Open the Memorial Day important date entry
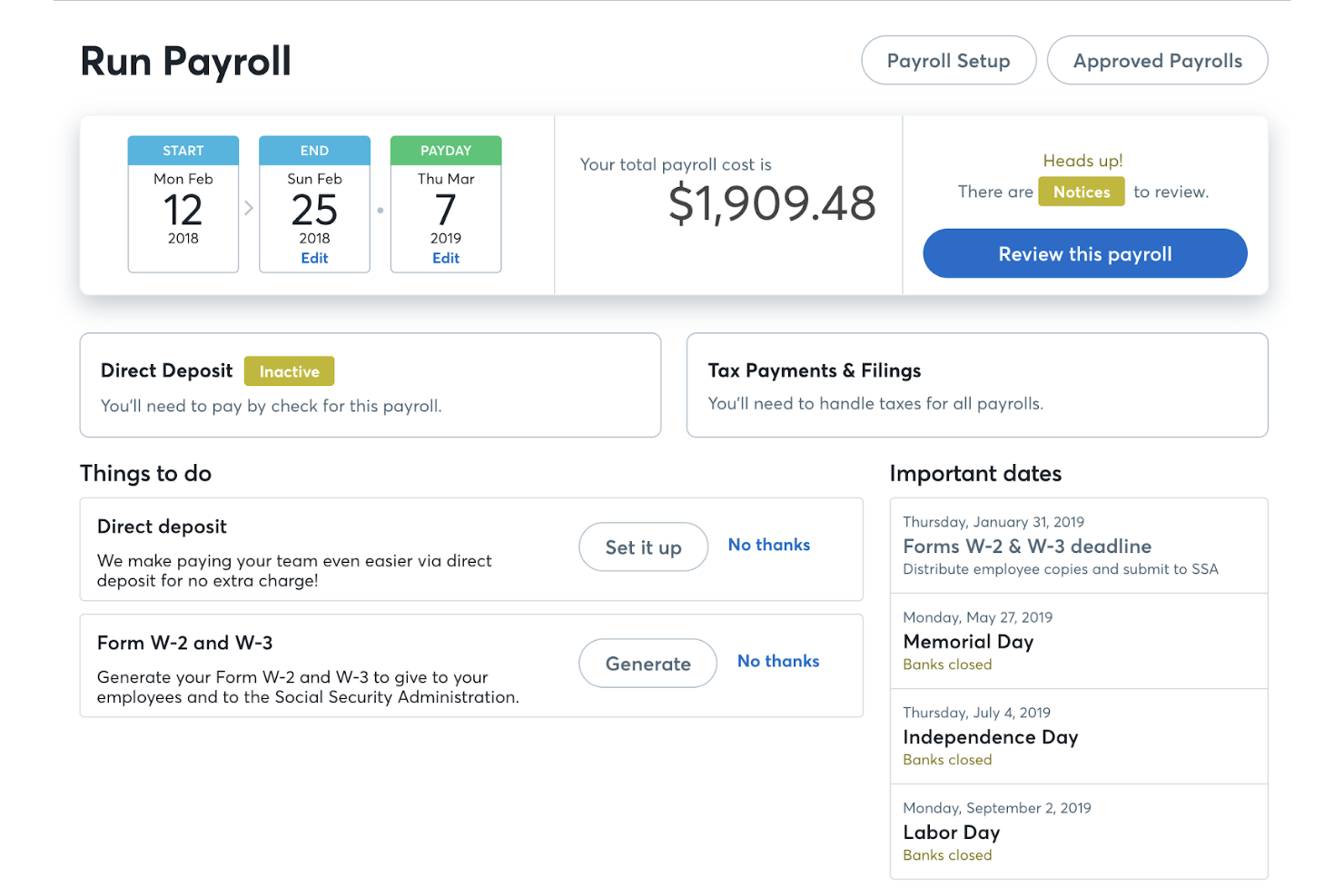Screen dimensions: 1344x896 (1077, 641)
